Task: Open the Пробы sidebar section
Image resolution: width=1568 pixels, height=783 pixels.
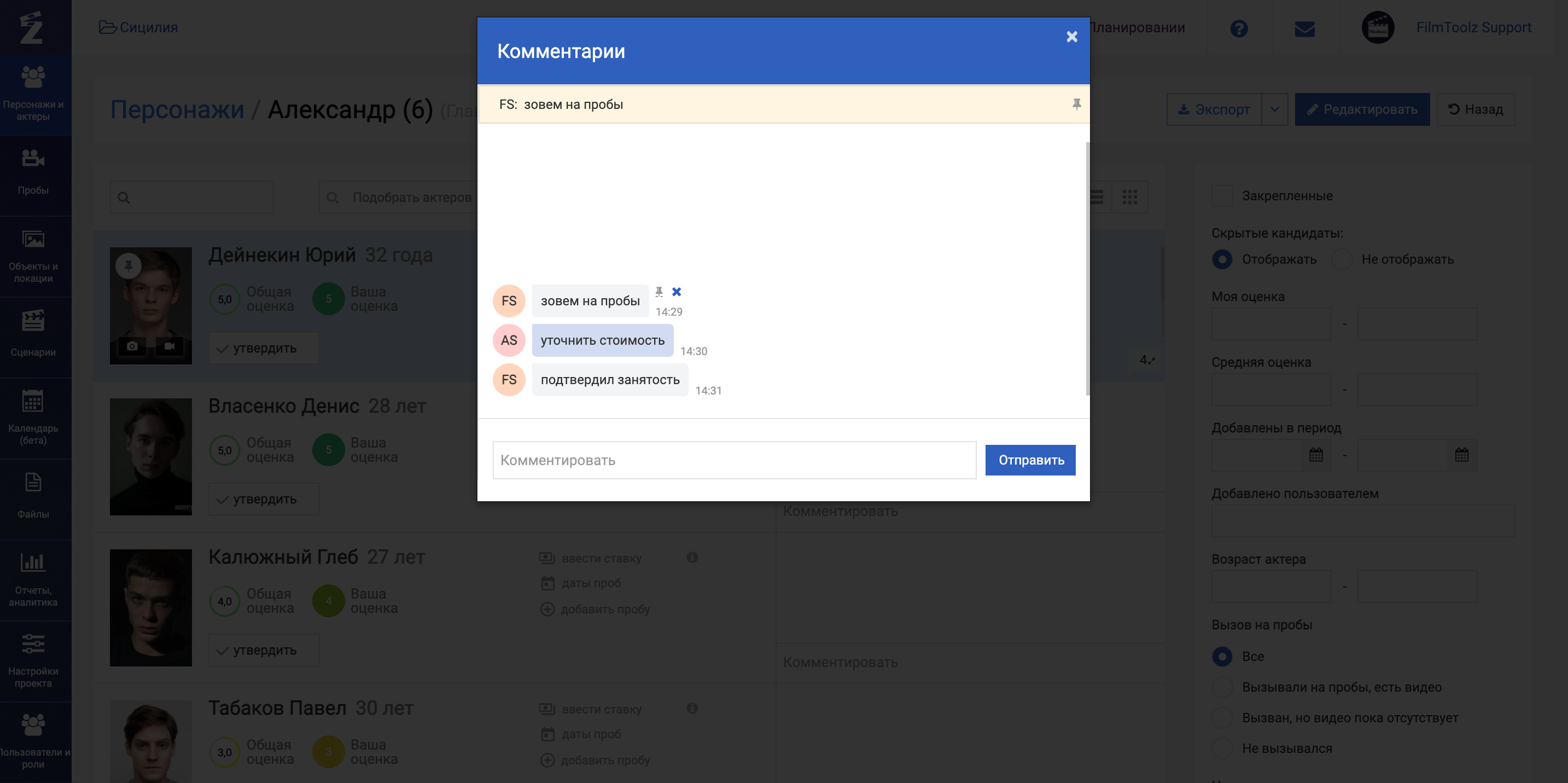Action: pyautogui.click(x=33, y=172)
